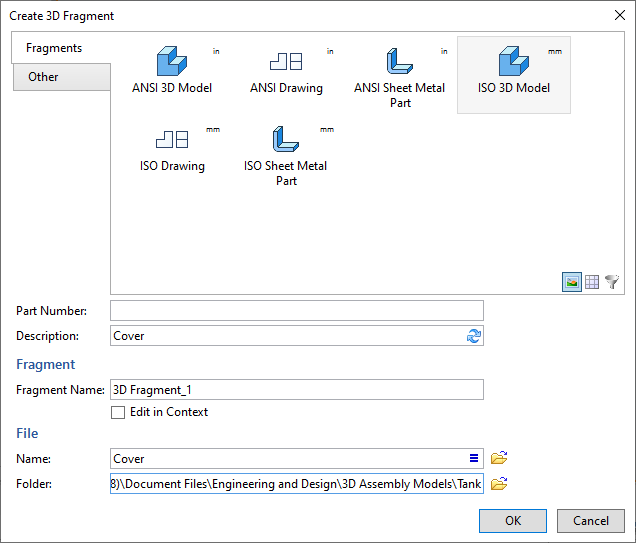636x543 pixels.
Task: Switch to table list view mode
Action: tap(592, 282)
